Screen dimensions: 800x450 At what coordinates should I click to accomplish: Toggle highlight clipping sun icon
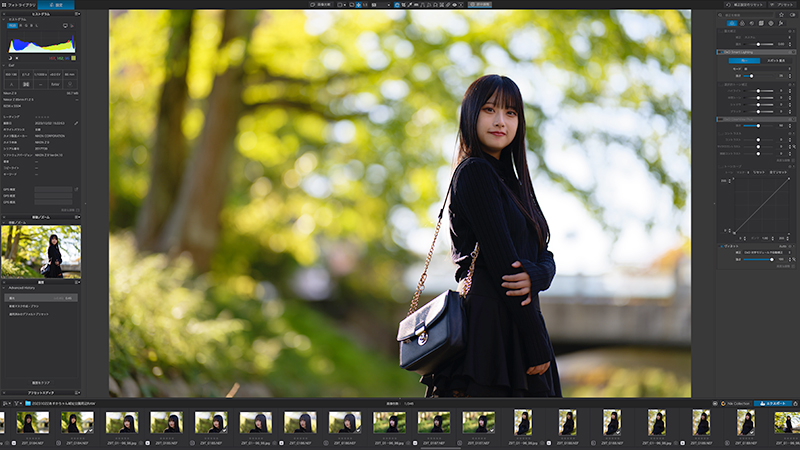pyautogui.click(x=17, y=58)
